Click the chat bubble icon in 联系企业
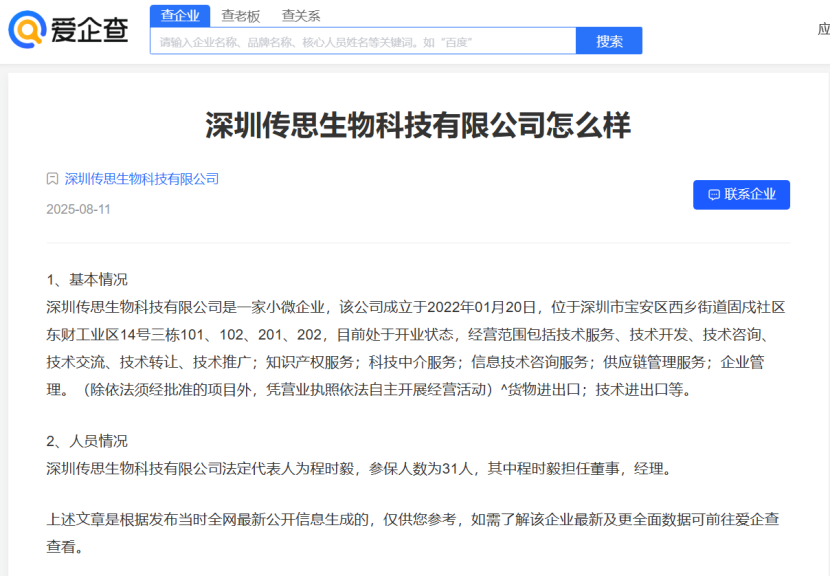Viewport: 830px width, 576px height. 714,195
